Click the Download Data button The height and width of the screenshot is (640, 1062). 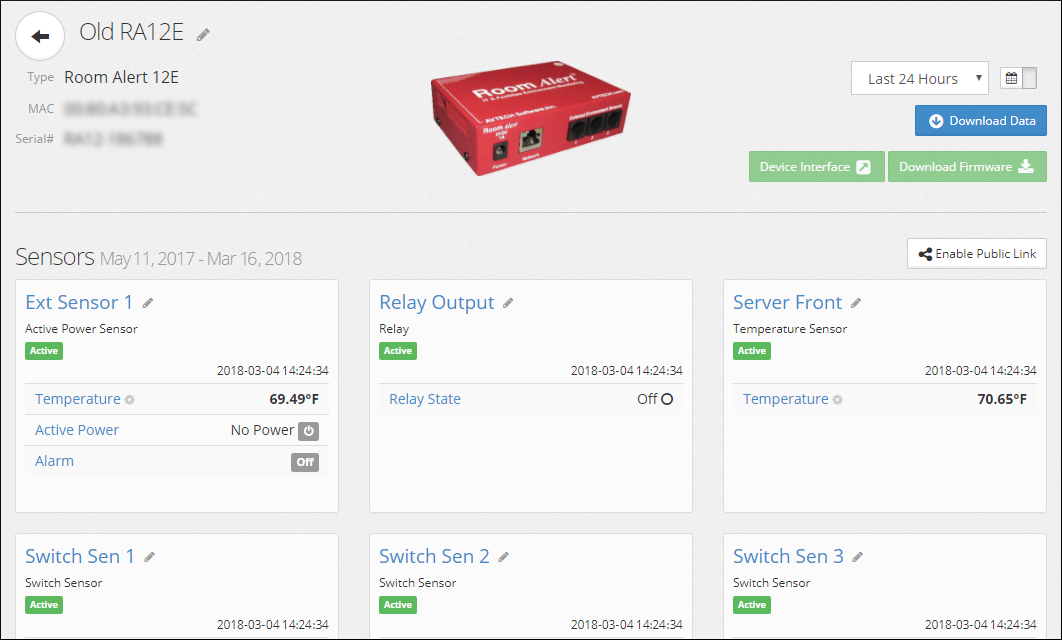(980, 121)
